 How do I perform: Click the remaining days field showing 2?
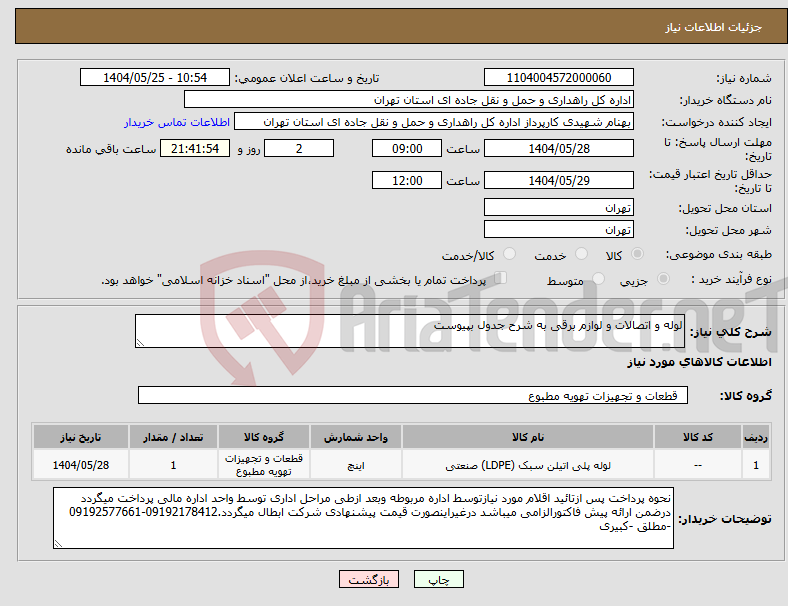point(299,149)
